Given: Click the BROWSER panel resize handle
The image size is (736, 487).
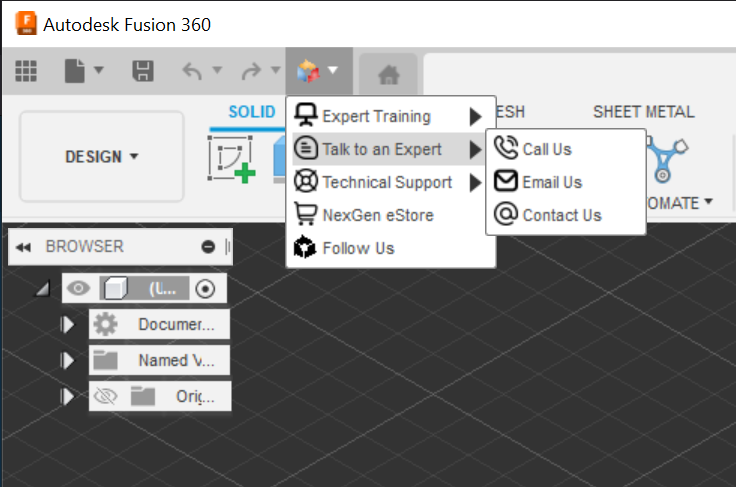Looking at the screenshot, I should [x=228, y=246].
